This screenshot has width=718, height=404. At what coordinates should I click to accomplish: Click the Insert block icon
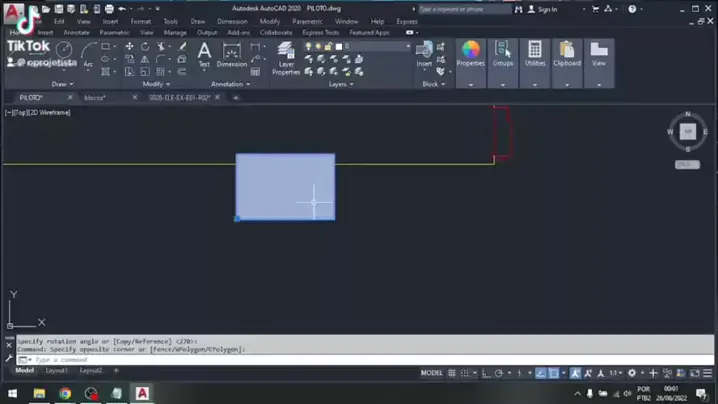(424, 54)
